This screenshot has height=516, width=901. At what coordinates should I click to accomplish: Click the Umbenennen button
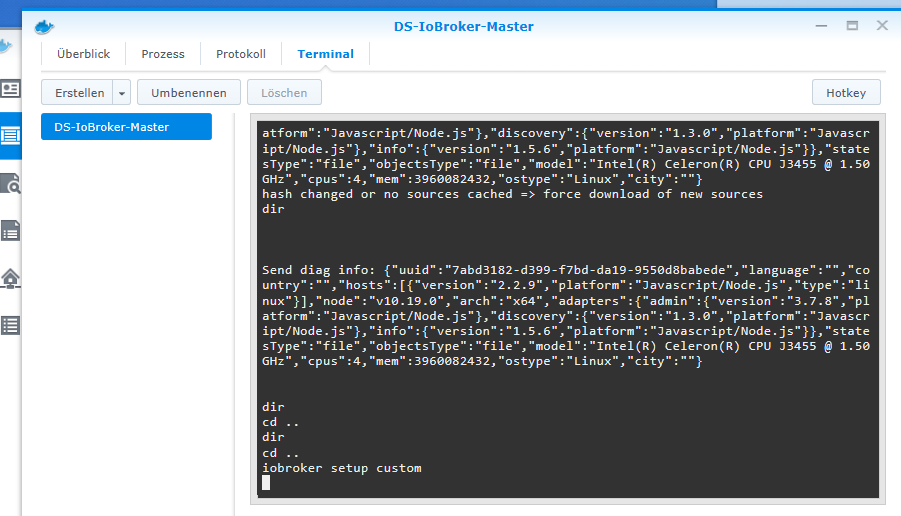point(188,93)
